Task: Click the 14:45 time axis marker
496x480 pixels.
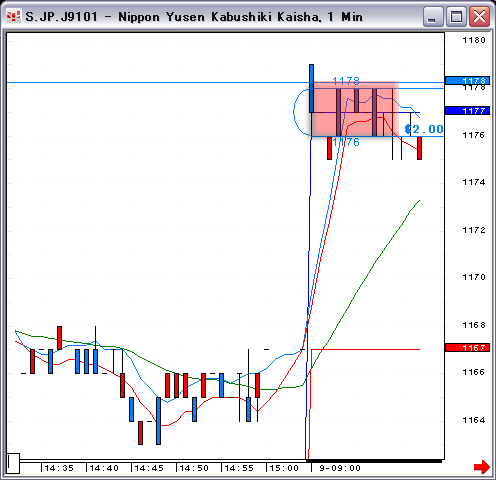Action: click(149, 468)
